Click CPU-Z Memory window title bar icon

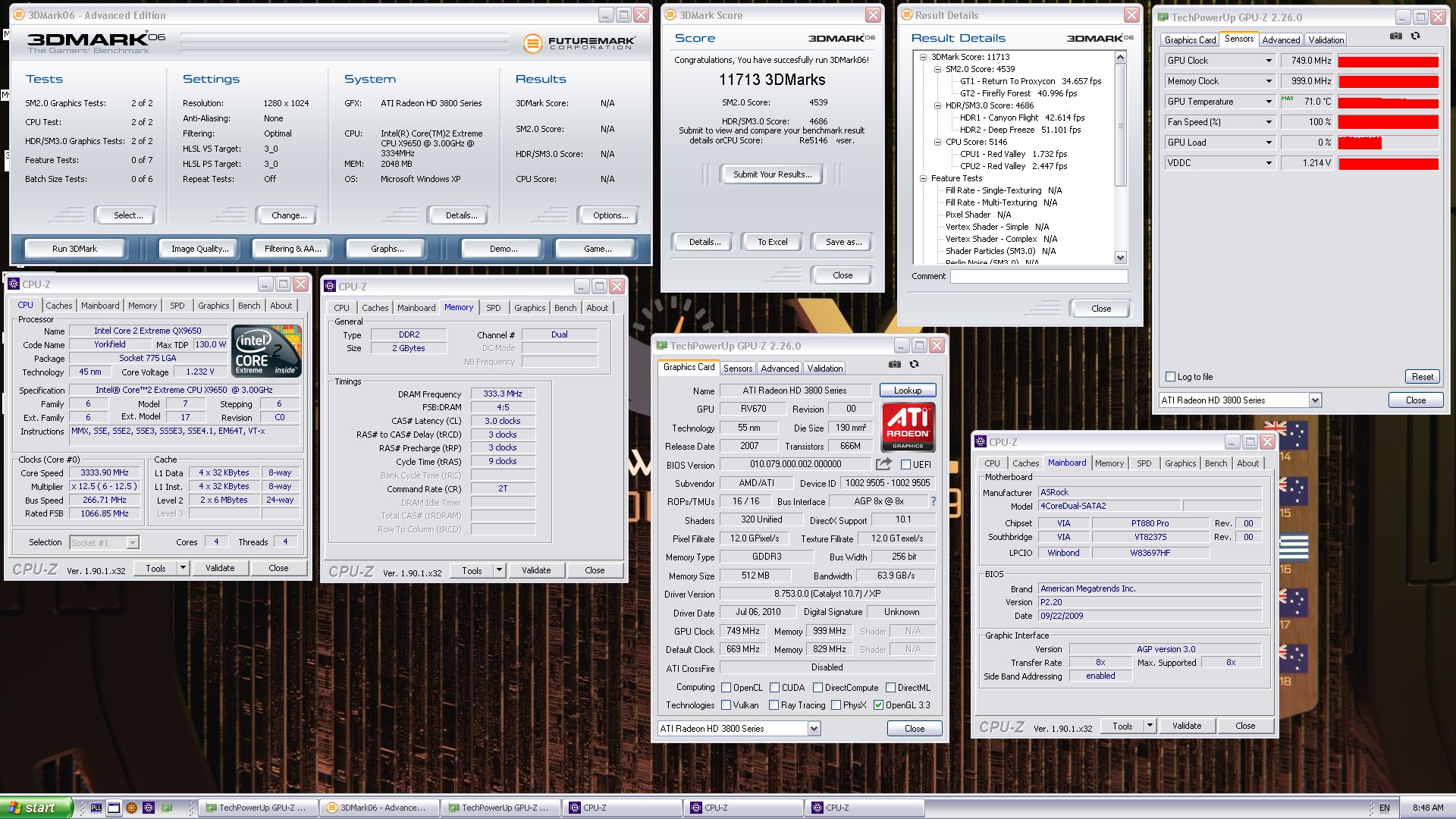pyautogui.click(x=329, y=287)
